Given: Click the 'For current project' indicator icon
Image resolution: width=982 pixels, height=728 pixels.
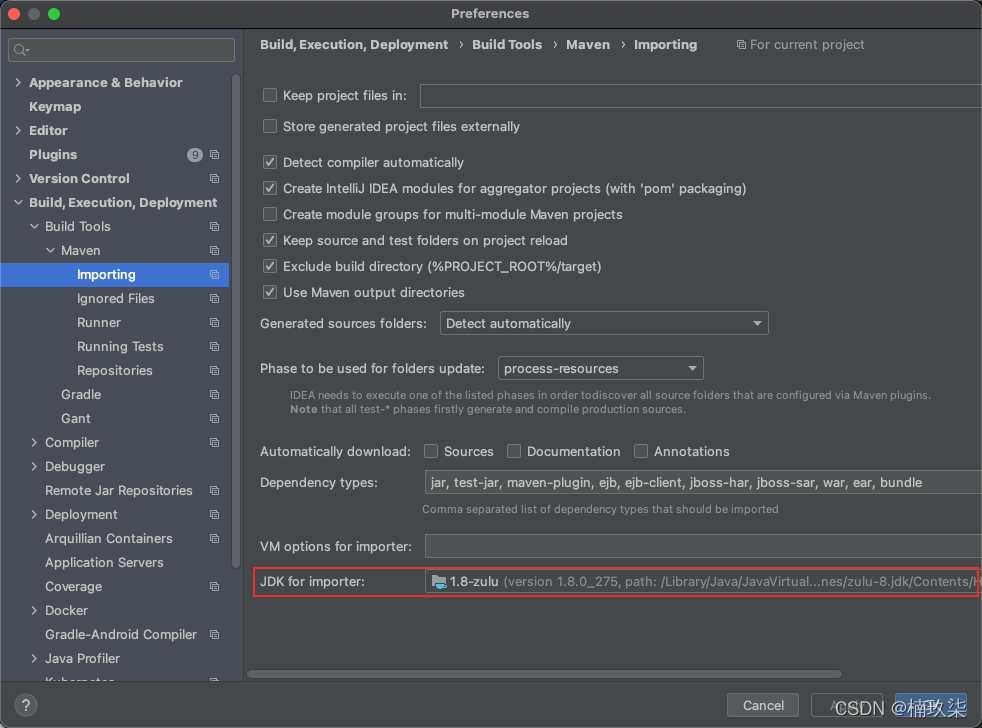Looking at the screenshot, I should coord(741,44).
